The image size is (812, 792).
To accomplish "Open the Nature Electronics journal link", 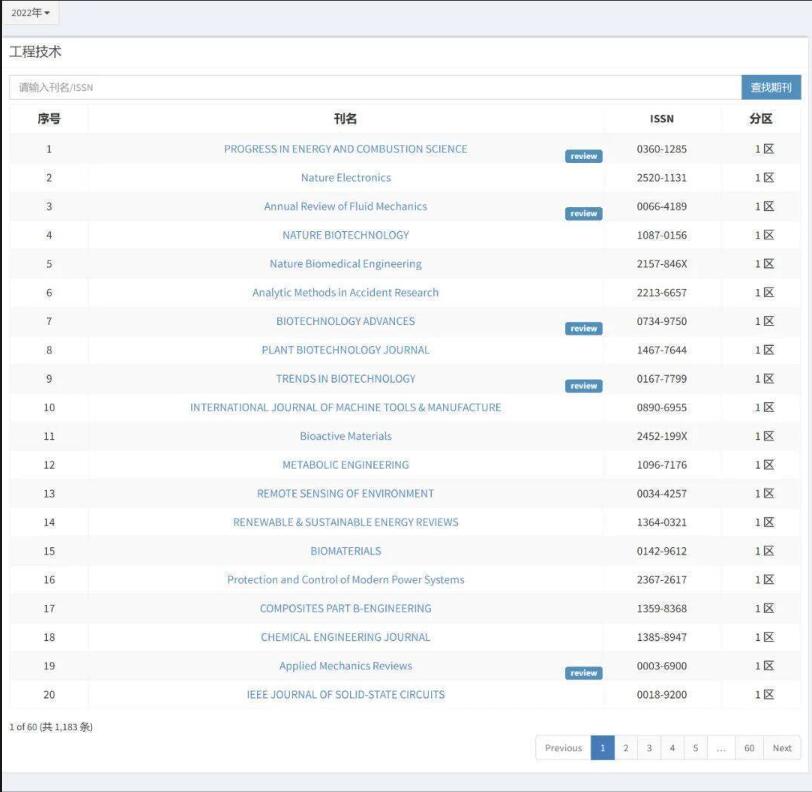I will 345,178.
